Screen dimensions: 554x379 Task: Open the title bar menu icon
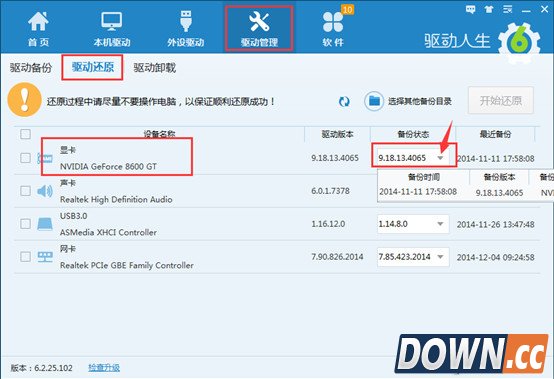[x=507, y=9]
